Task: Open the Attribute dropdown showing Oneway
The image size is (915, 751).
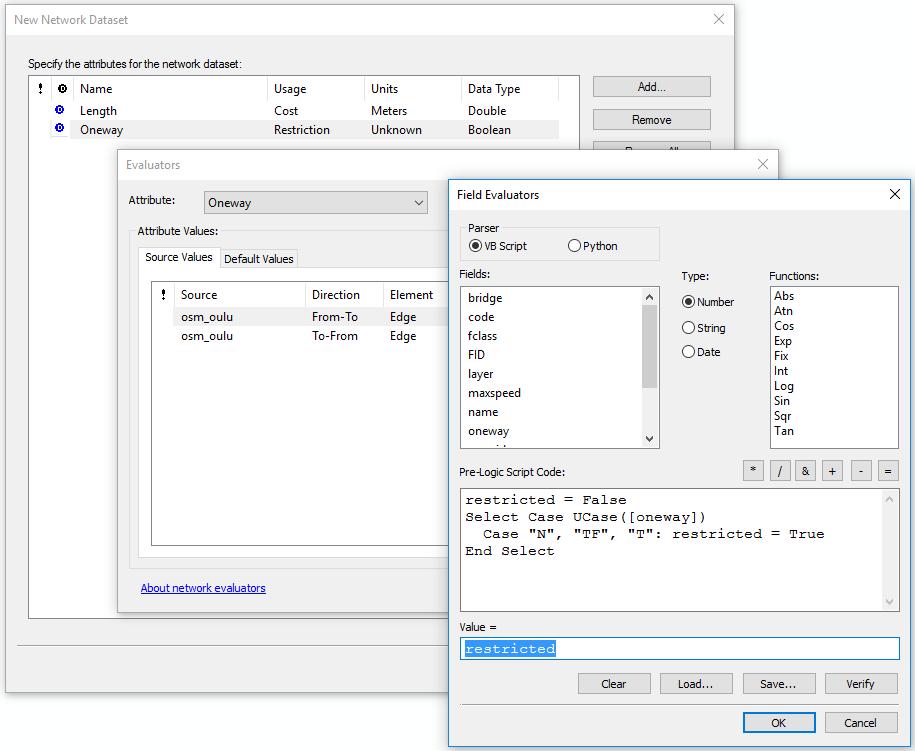Action: tap(316, 202)
